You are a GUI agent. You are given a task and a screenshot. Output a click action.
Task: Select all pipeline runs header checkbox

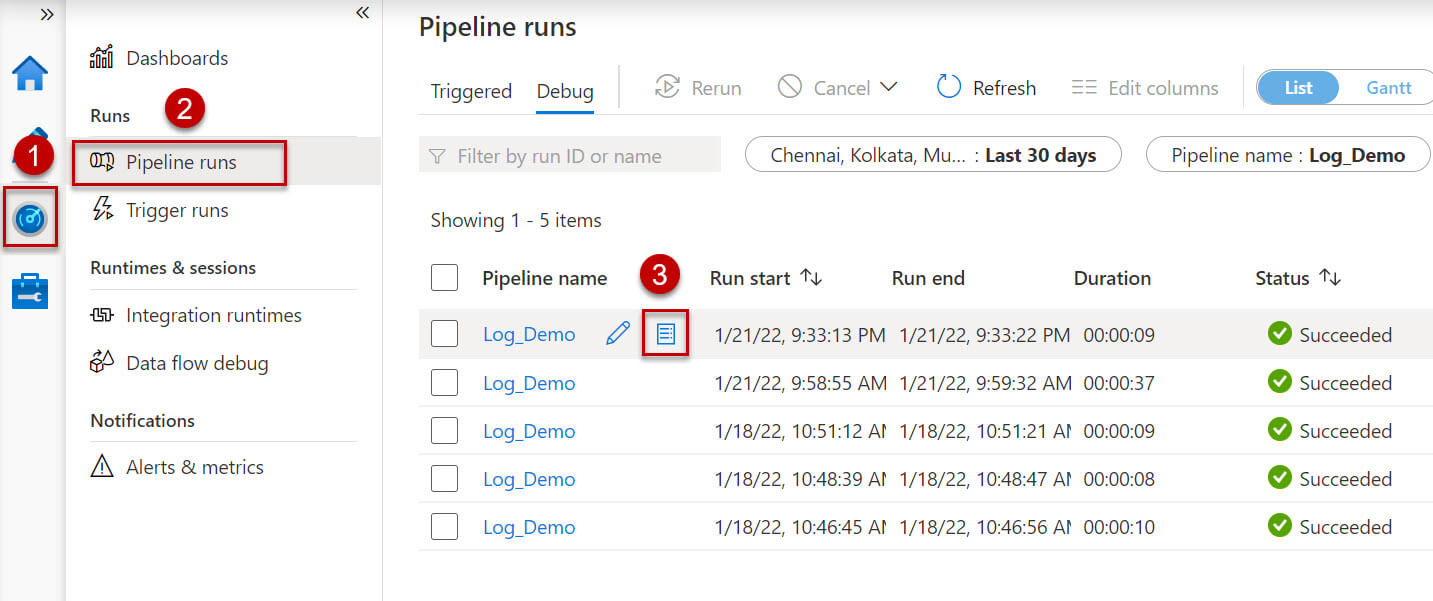[x=444, y=278]
